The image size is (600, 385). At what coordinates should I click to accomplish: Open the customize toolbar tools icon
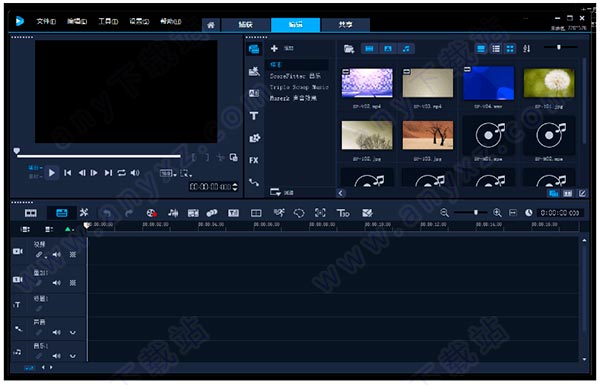click(x=84, y=213)
